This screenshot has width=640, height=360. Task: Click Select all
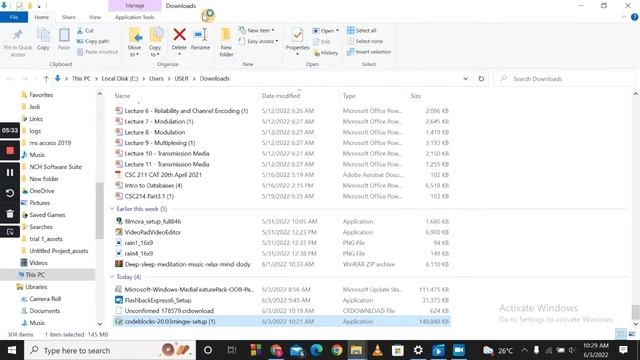[x=362, y=31]
